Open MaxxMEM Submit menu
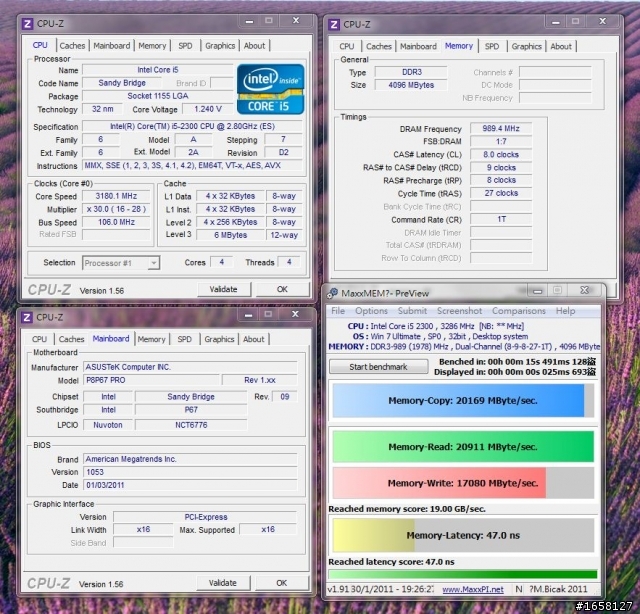The image size is (640, 614). point(412,311)
